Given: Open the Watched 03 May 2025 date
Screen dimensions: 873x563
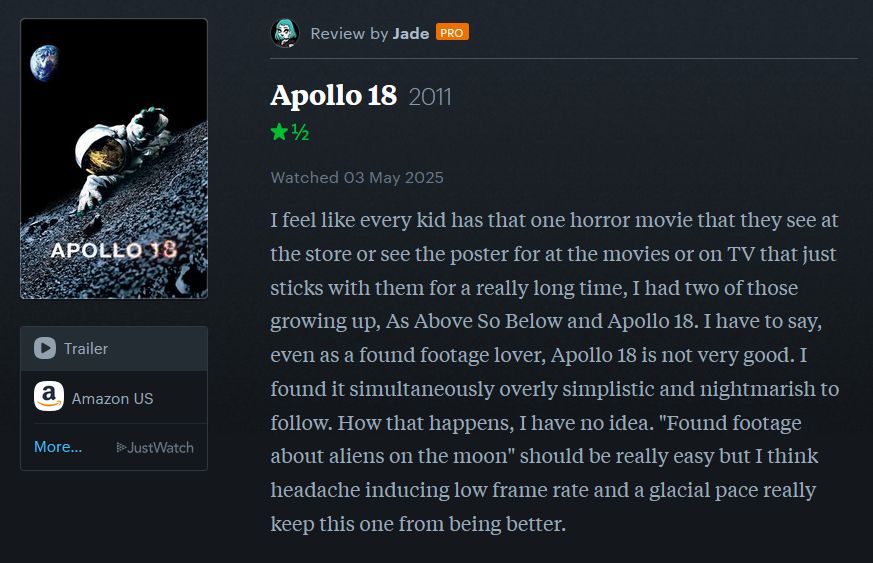Looking at the screenshot, I should click(x=357, y=177).
